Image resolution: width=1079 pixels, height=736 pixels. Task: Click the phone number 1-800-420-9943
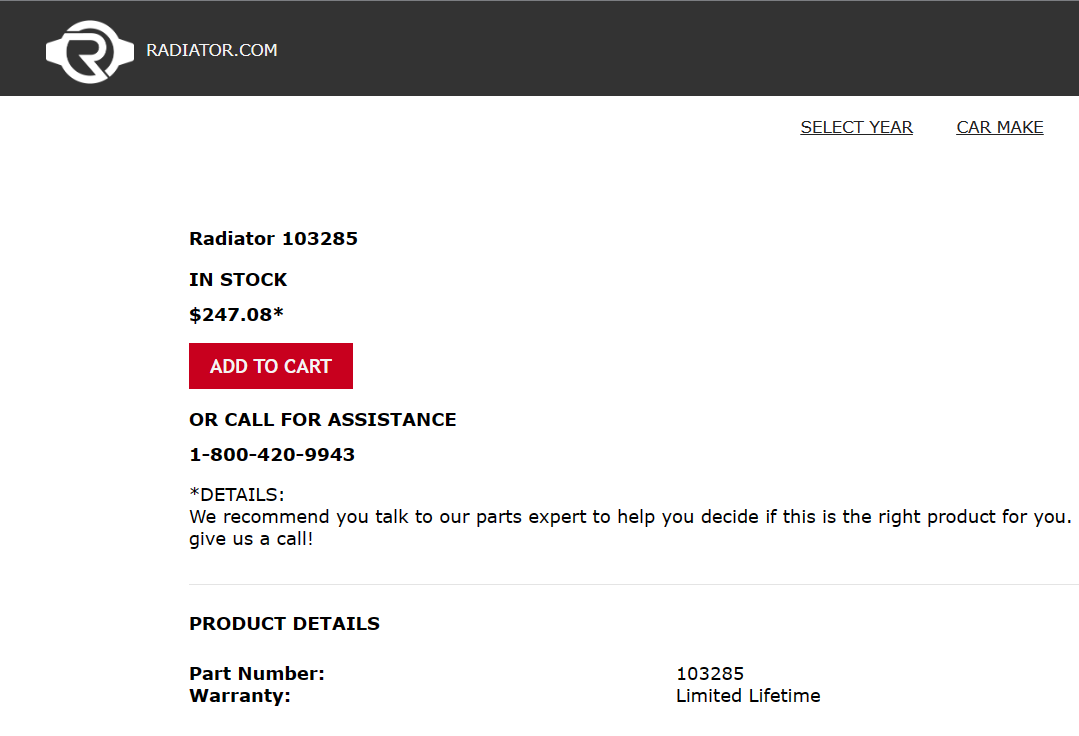coord(272,455)
